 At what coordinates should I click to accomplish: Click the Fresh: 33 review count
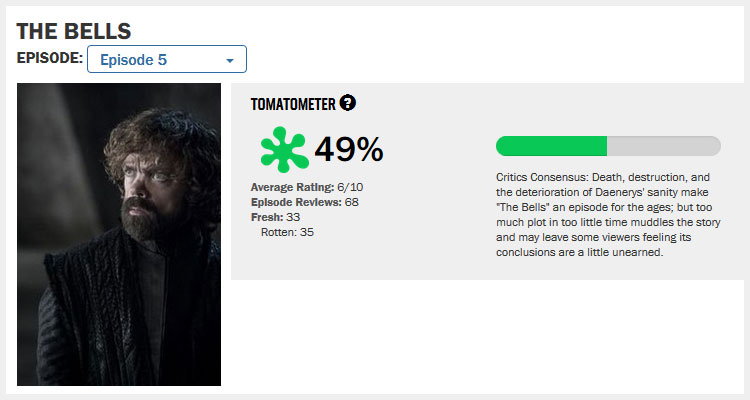pyautogui.click(x=275, y=217)
